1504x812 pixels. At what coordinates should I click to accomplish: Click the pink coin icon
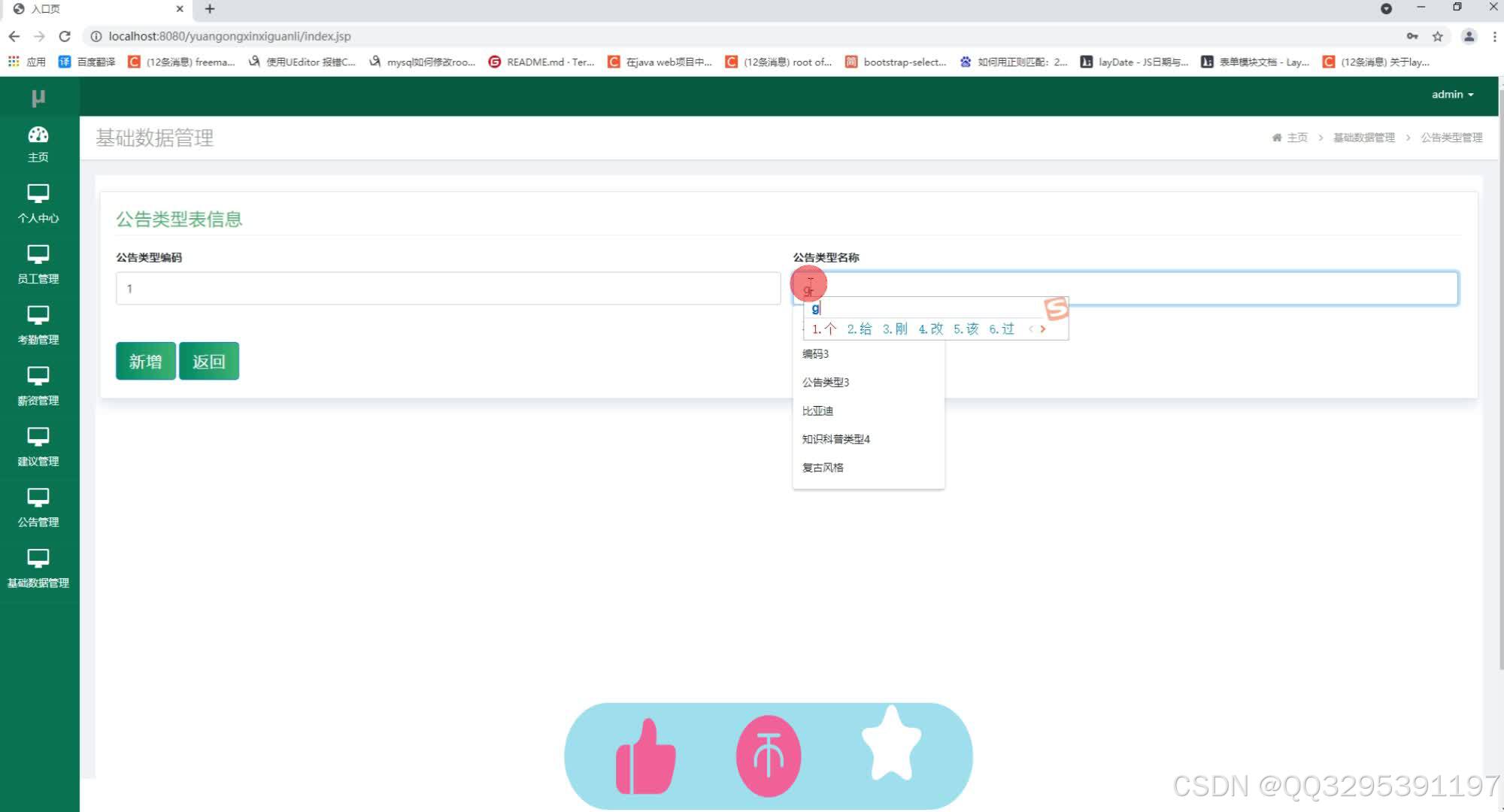[x=769, y=756]
